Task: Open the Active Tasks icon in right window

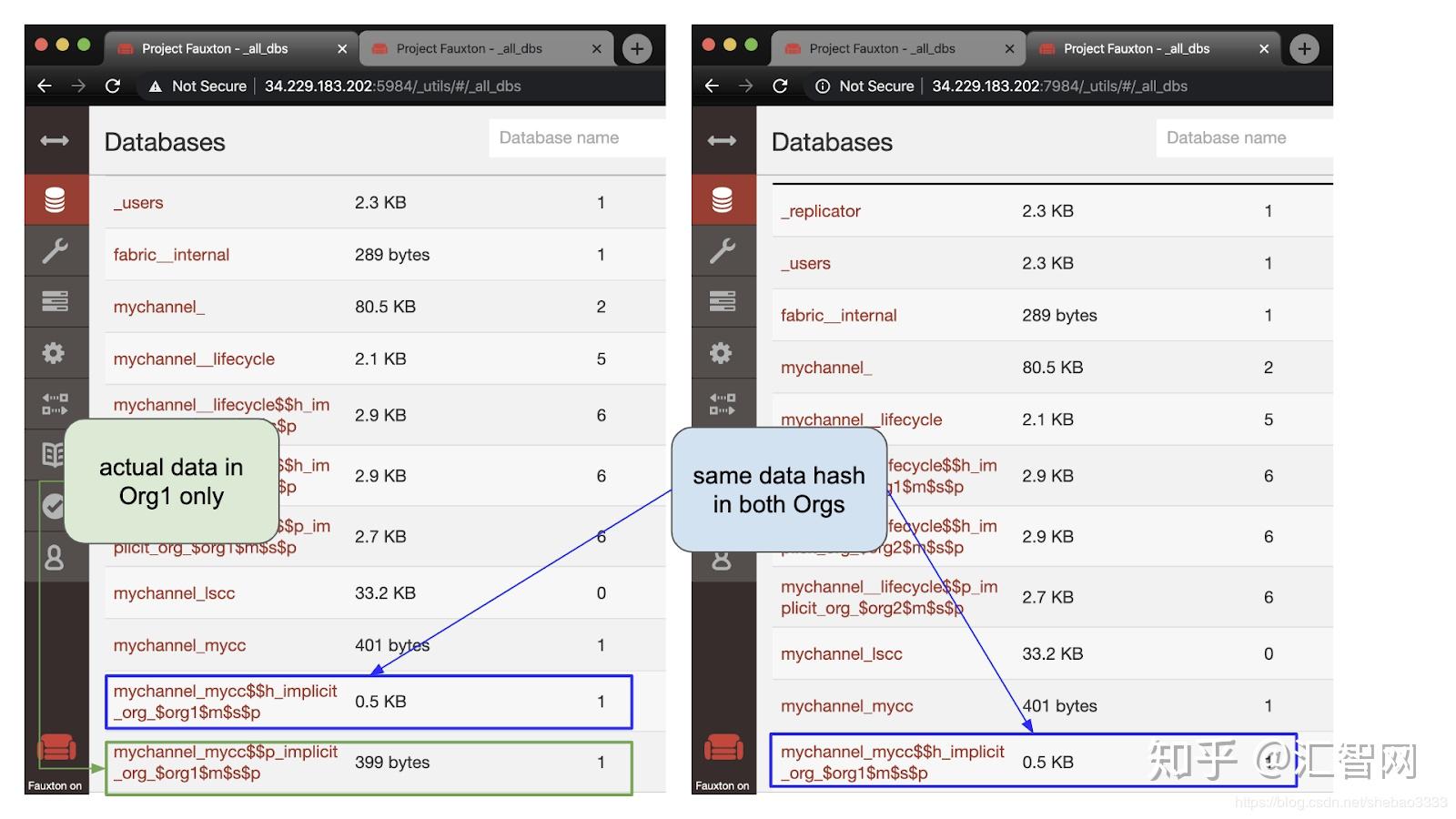Action: [x=723, y=301]
